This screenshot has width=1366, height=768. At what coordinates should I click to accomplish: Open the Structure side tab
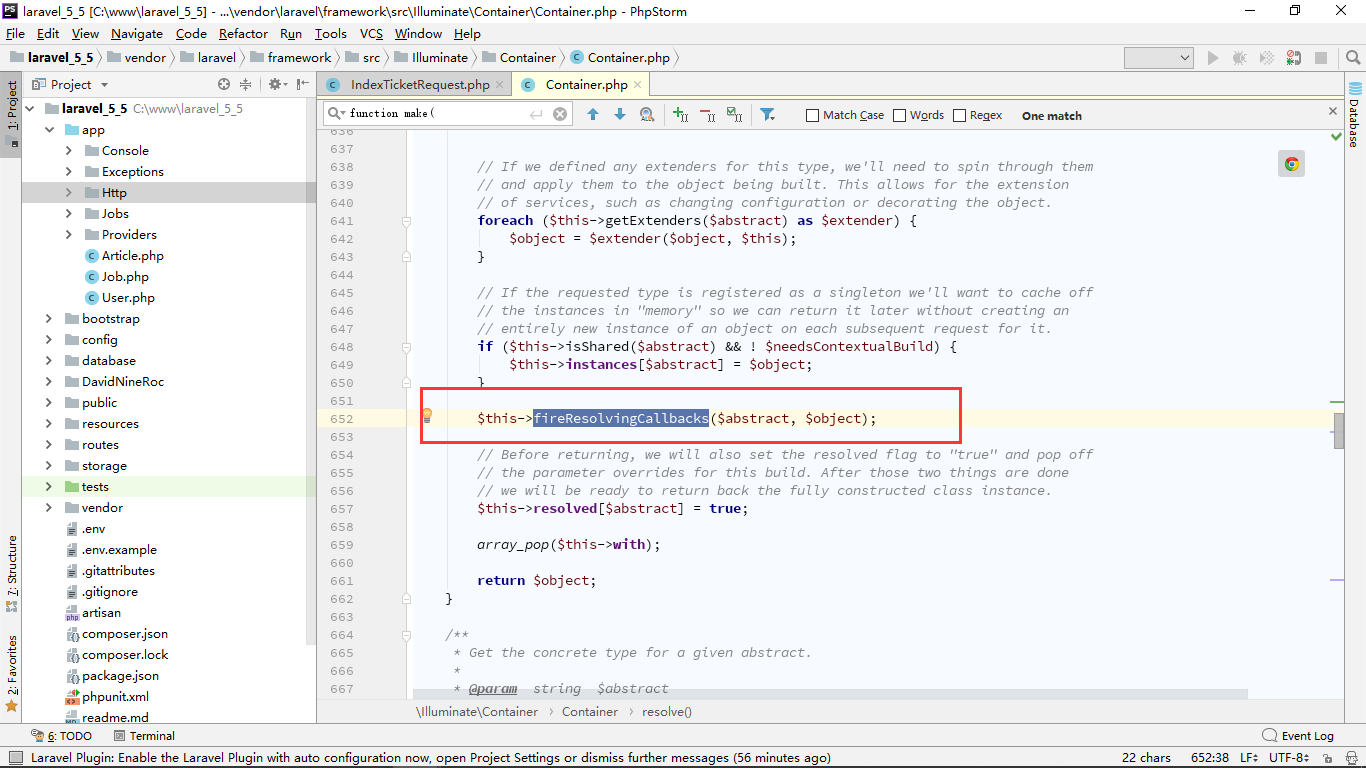pyautogui.click(x=12, y=573)
